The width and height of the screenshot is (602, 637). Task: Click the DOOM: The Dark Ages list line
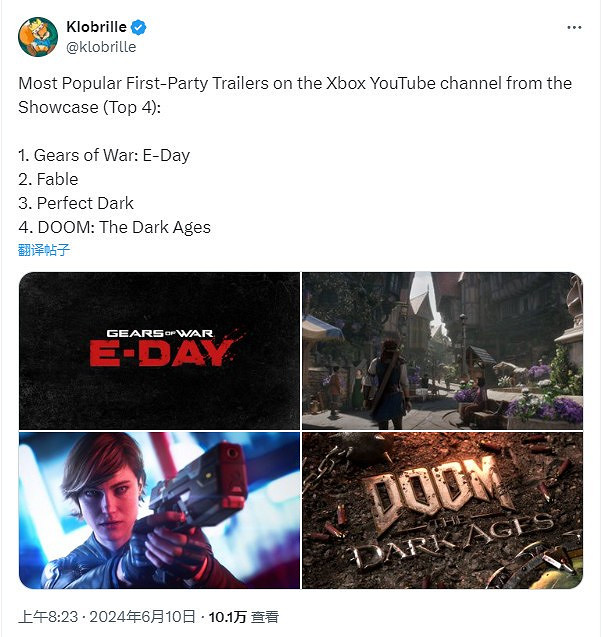tap(115, 227)
